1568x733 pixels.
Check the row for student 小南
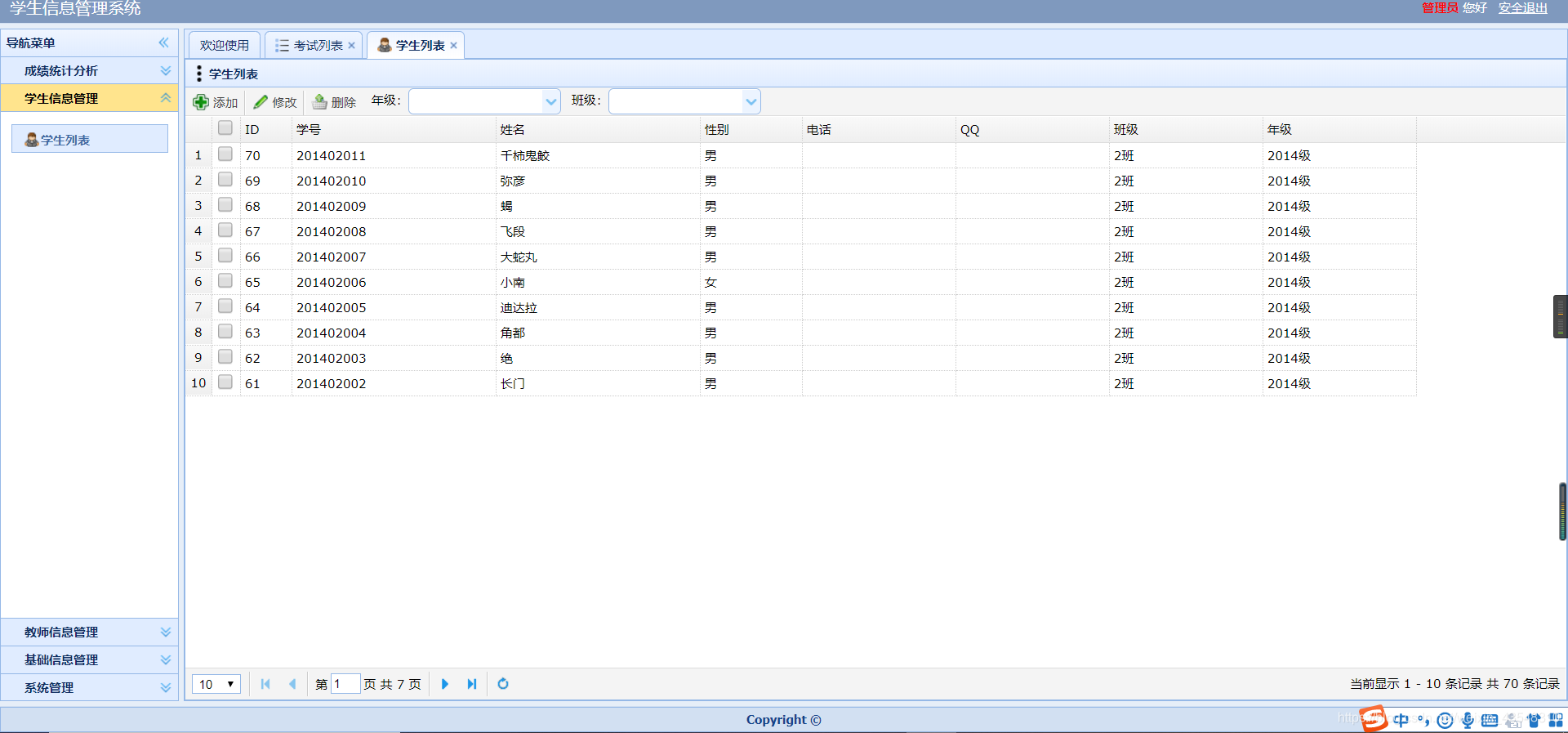click(225, 281)
